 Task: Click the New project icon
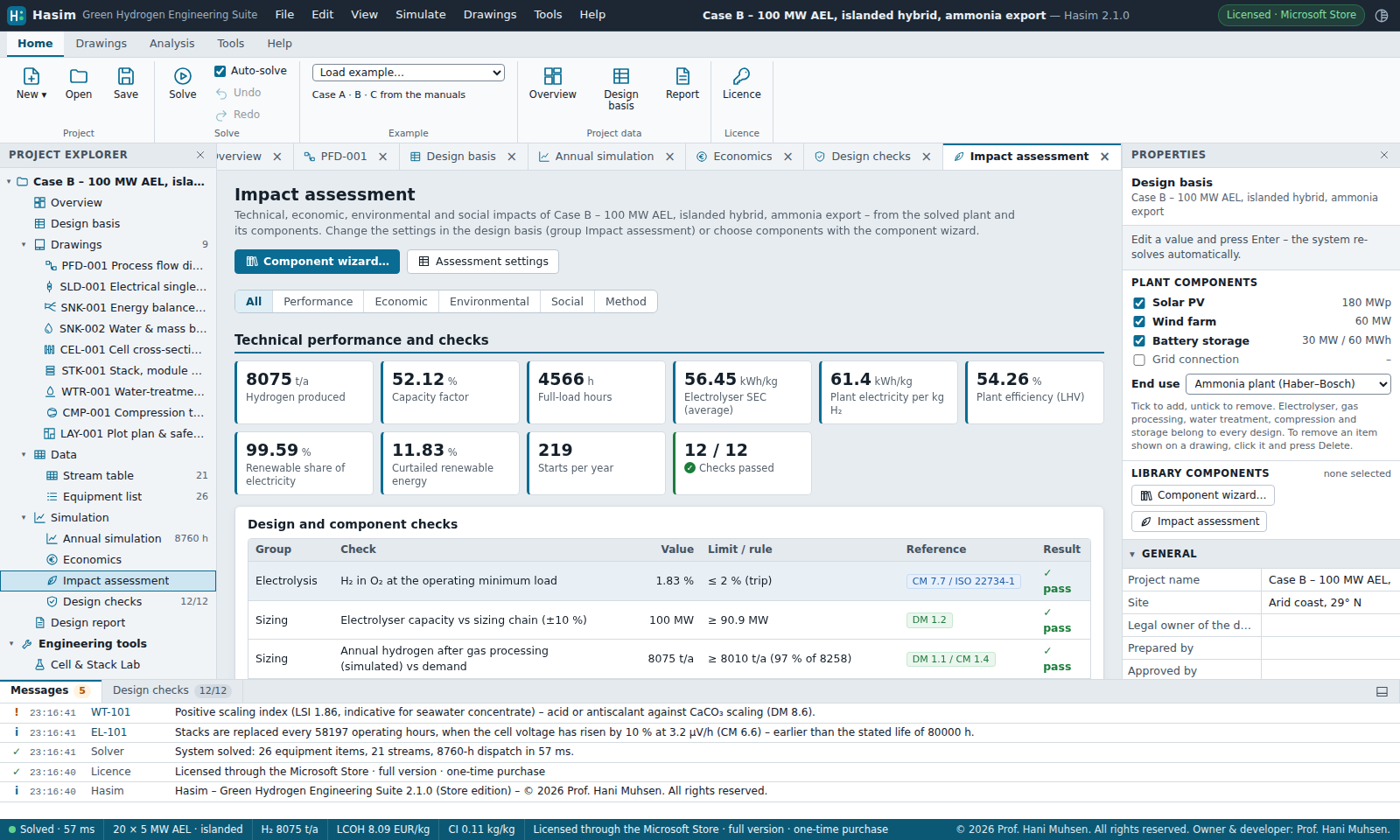[31, 76]
